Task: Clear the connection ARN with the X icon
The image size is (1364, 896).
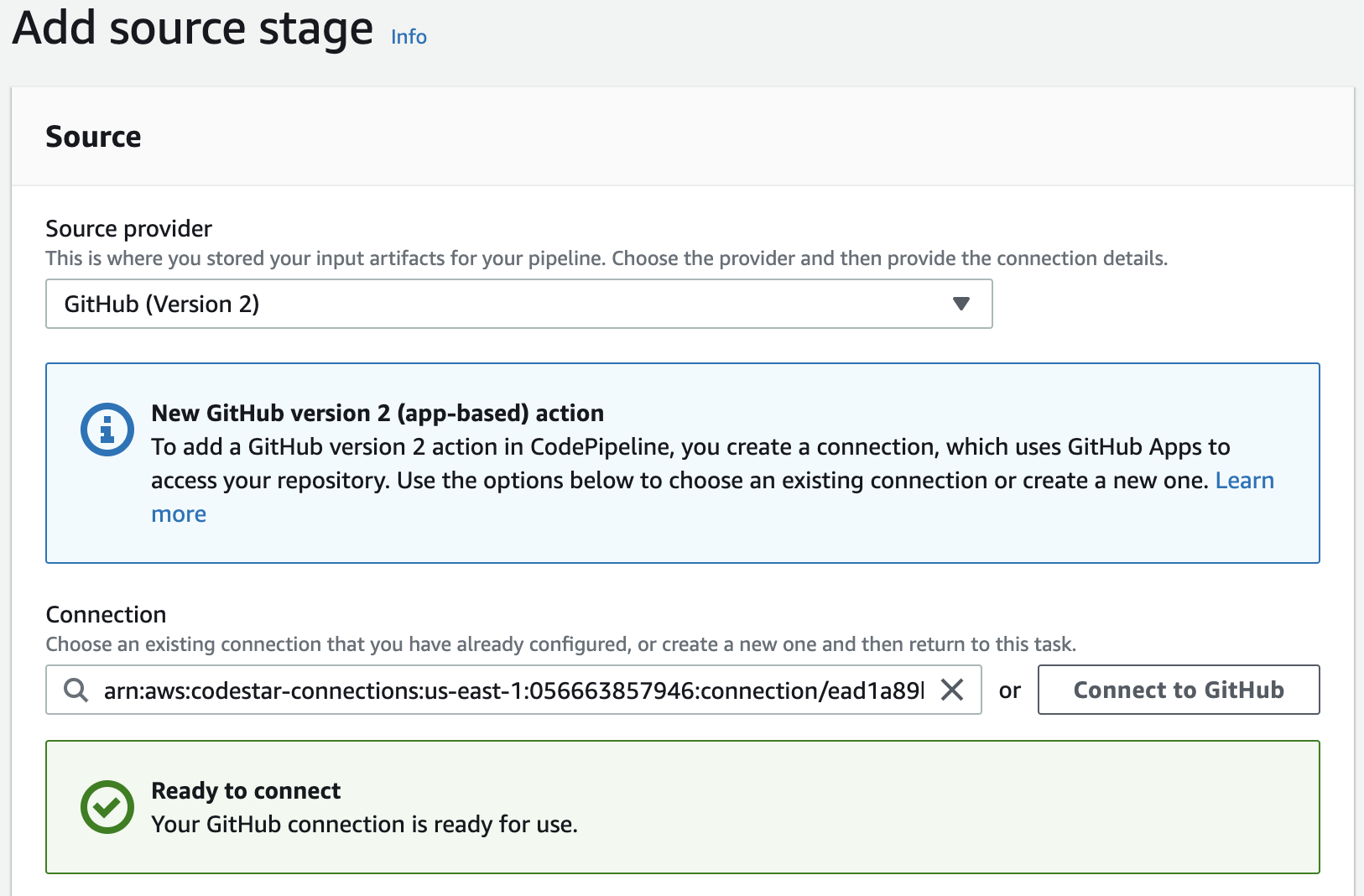Action: tap(952, 690)
